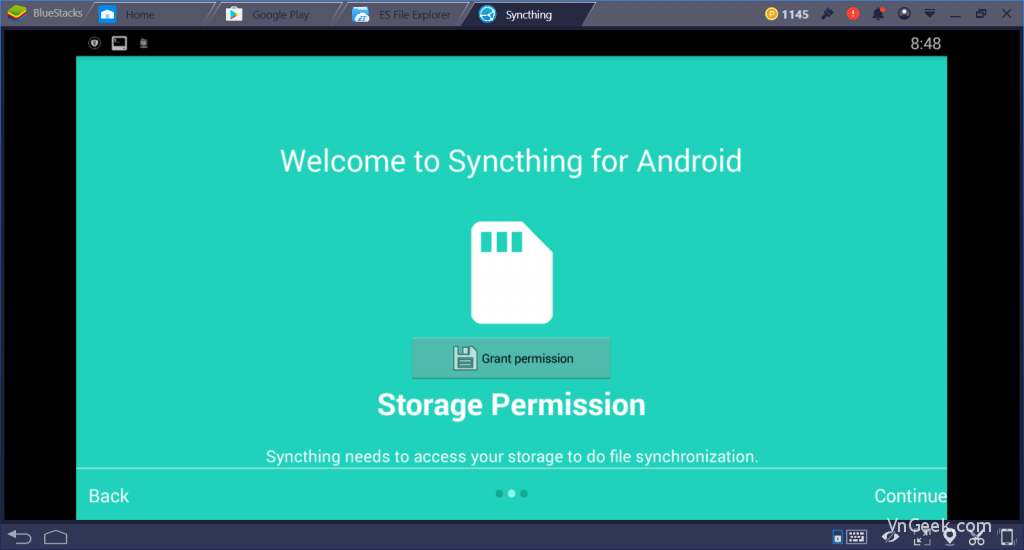Switch to the Google Play tab
1024x550 pixels.
tap(278, 14)
